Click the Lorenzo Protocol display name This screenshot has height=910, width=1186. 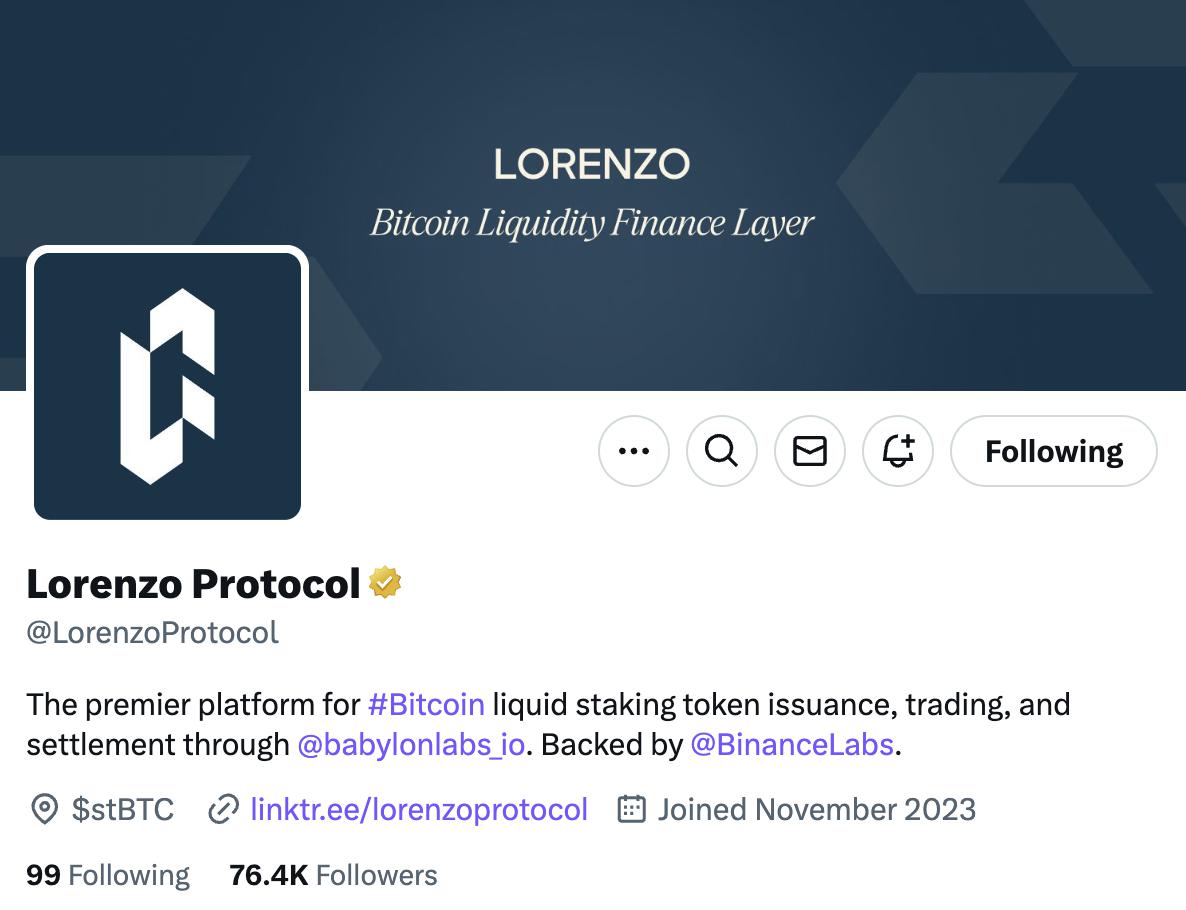194,584
